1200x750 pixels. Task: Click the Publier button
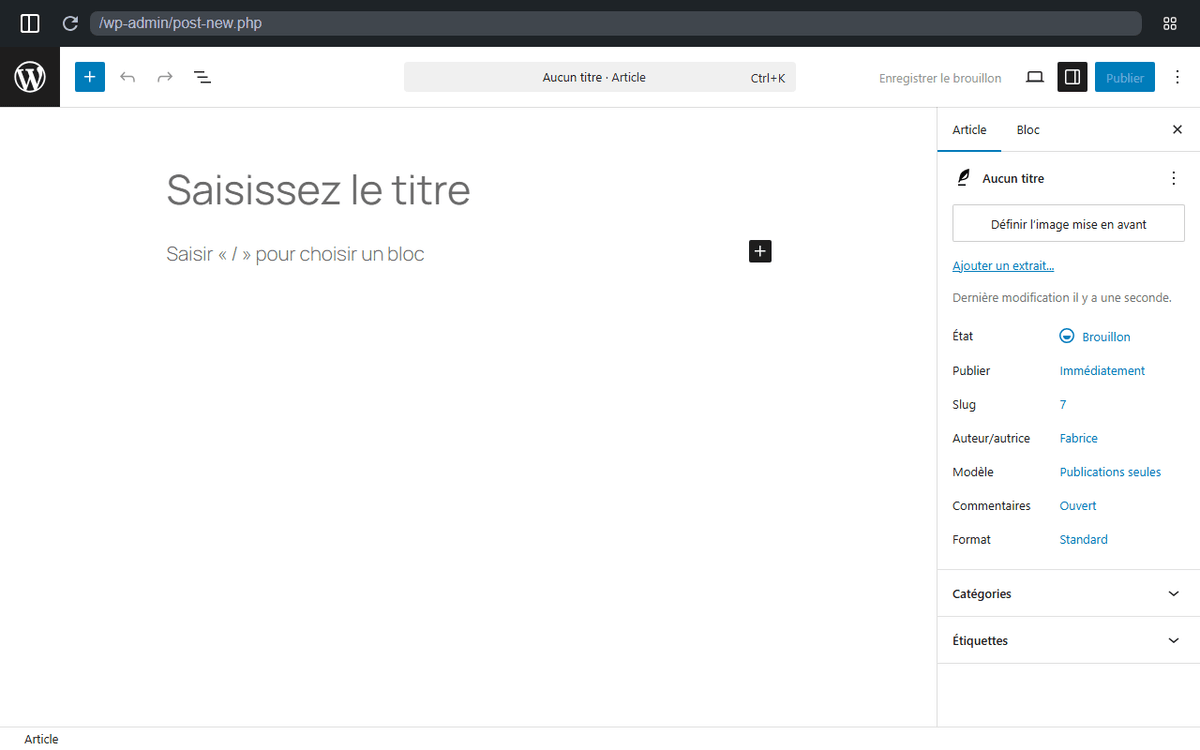(x=1124, y=76)
